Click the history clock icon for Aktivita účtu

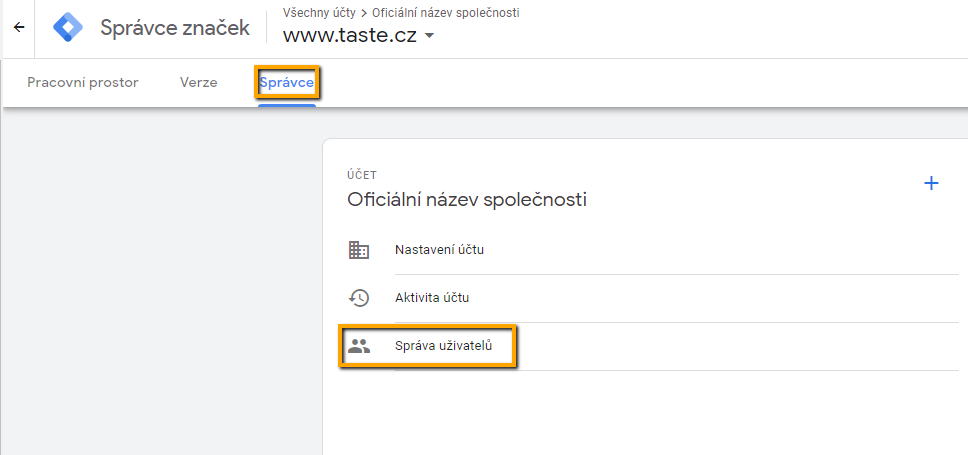click(x=359, y=298)
